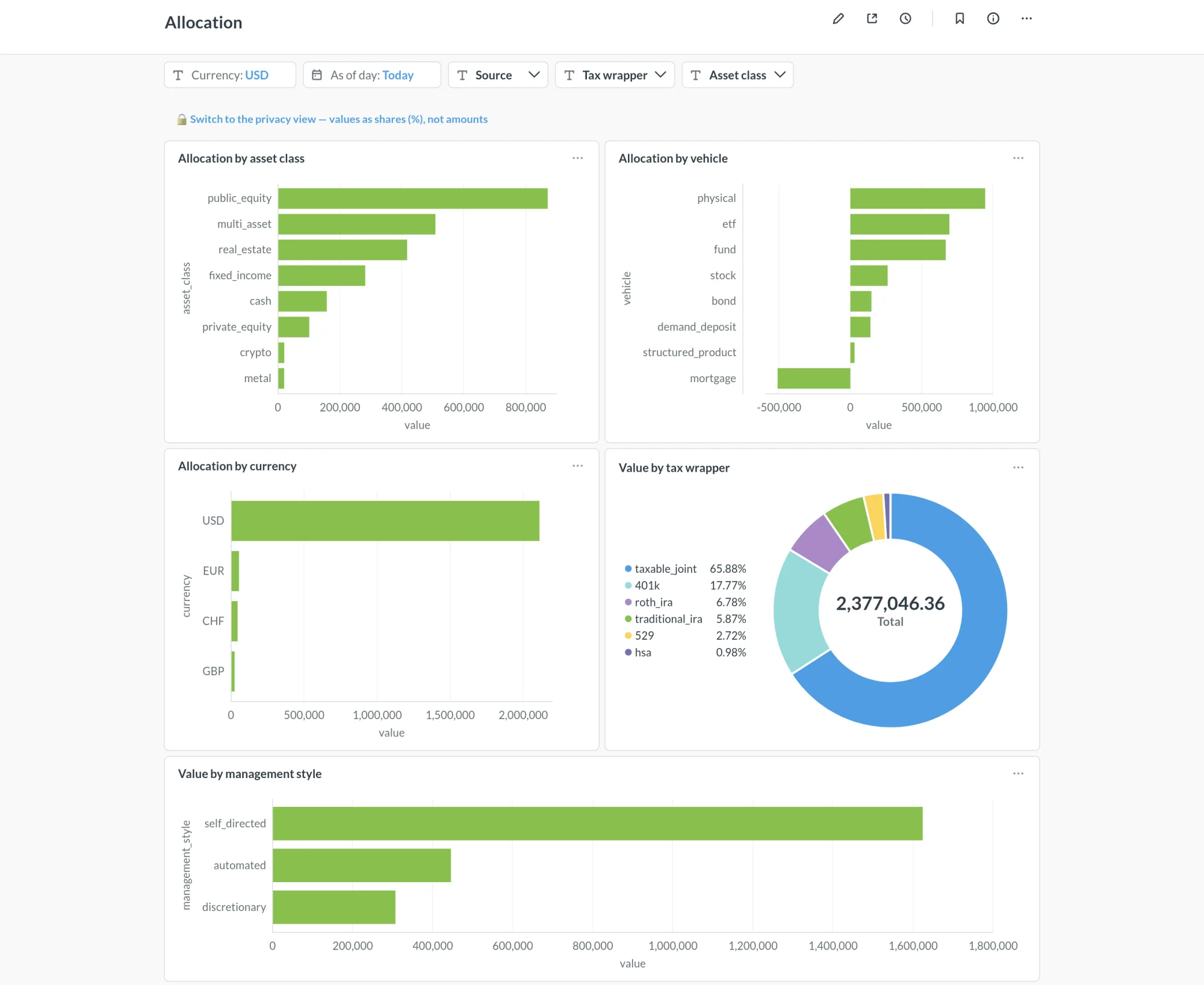The image size is (1204, 985).
Task: Open the As of day: Today filter
Action: [x=372, y=75]
